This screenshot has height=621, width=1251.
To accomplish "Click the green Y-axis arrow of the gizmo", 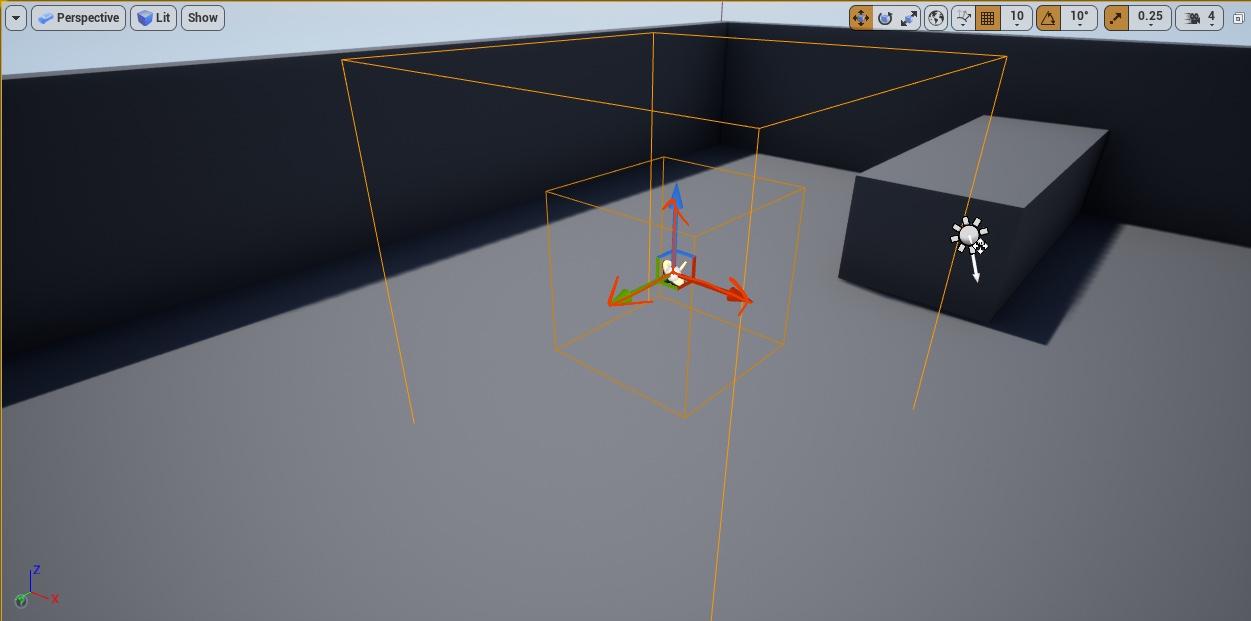I will point(623,295).
